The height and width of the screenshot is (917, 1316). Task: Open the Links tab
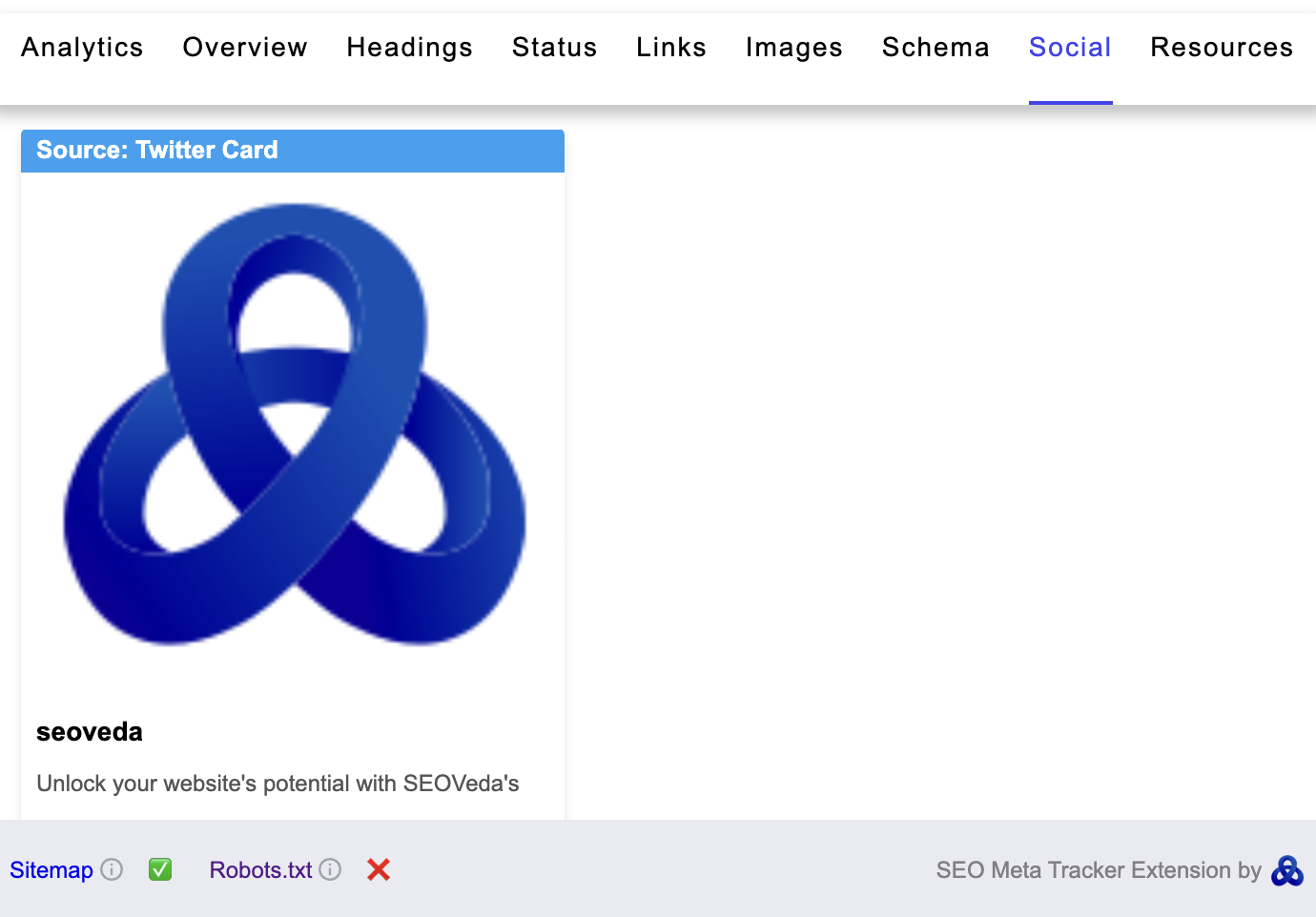coord(671,48)
